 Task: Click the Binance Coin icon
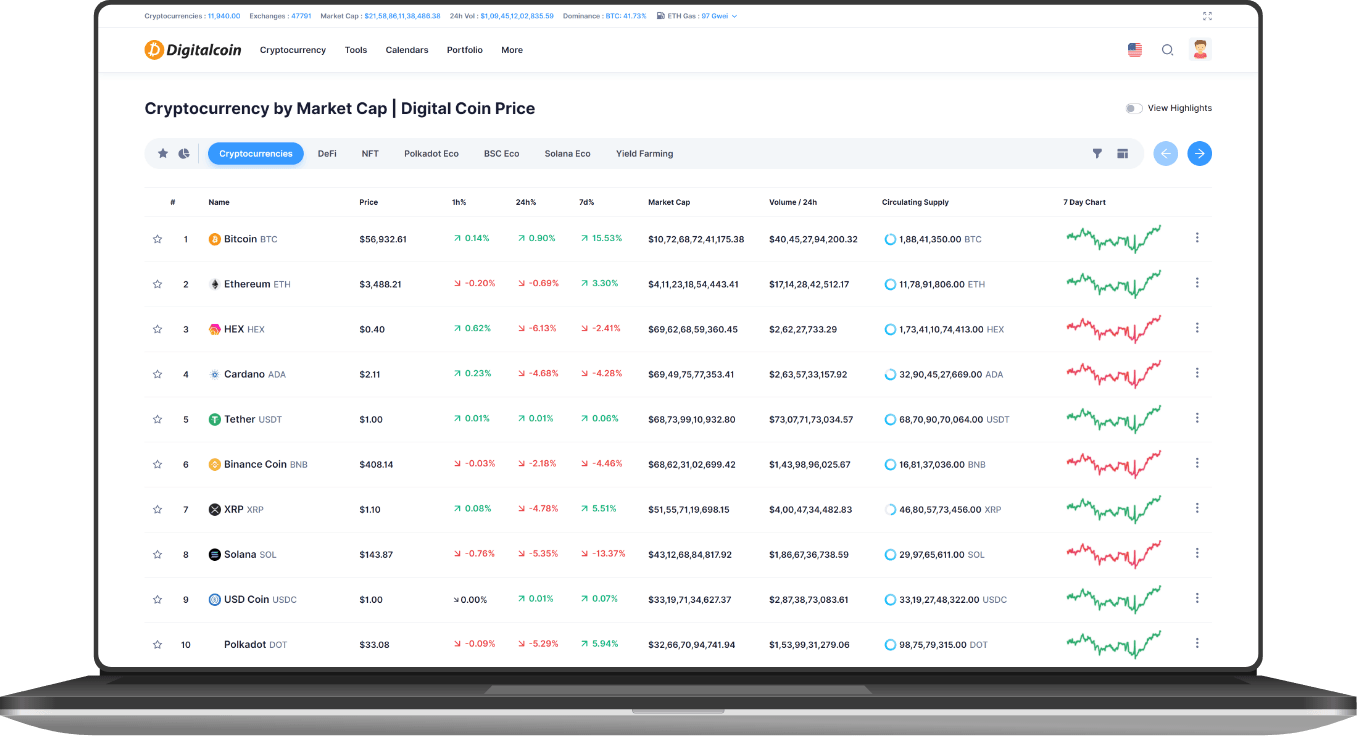(214, 464)
